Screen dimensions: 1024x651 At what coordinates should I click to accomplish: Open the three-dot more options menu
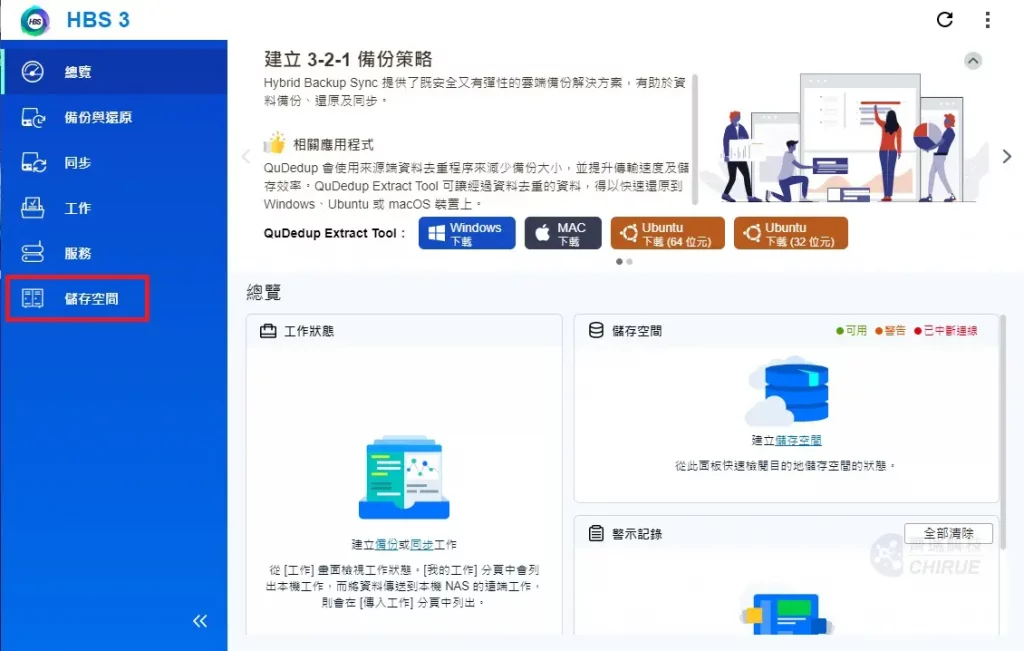click(987, 20)
